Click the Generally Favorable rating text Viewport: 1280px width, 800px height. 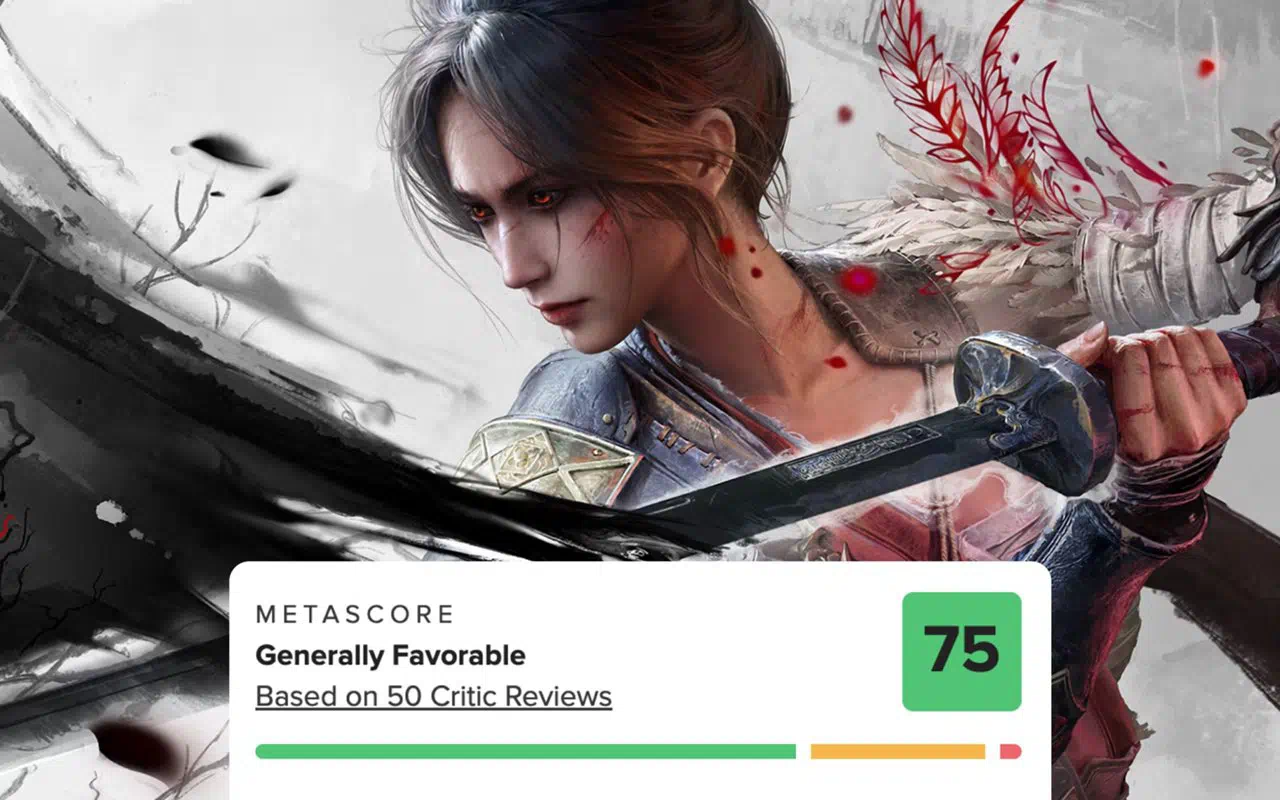coord(390,656)
